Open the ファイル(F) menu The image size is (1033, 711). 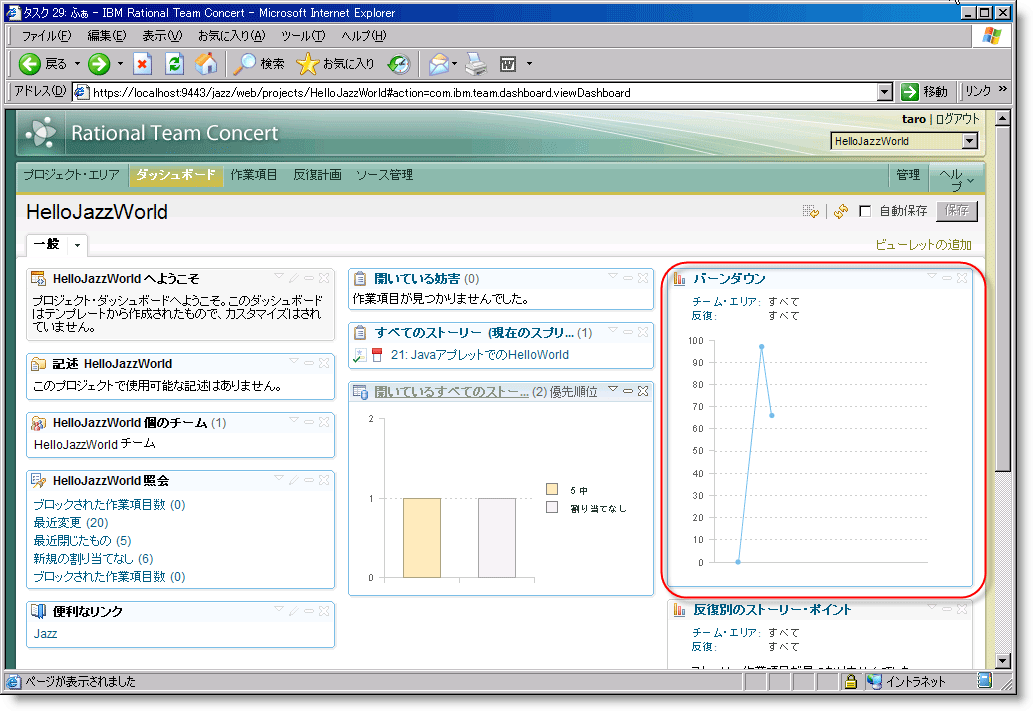[x=46, y=36]
